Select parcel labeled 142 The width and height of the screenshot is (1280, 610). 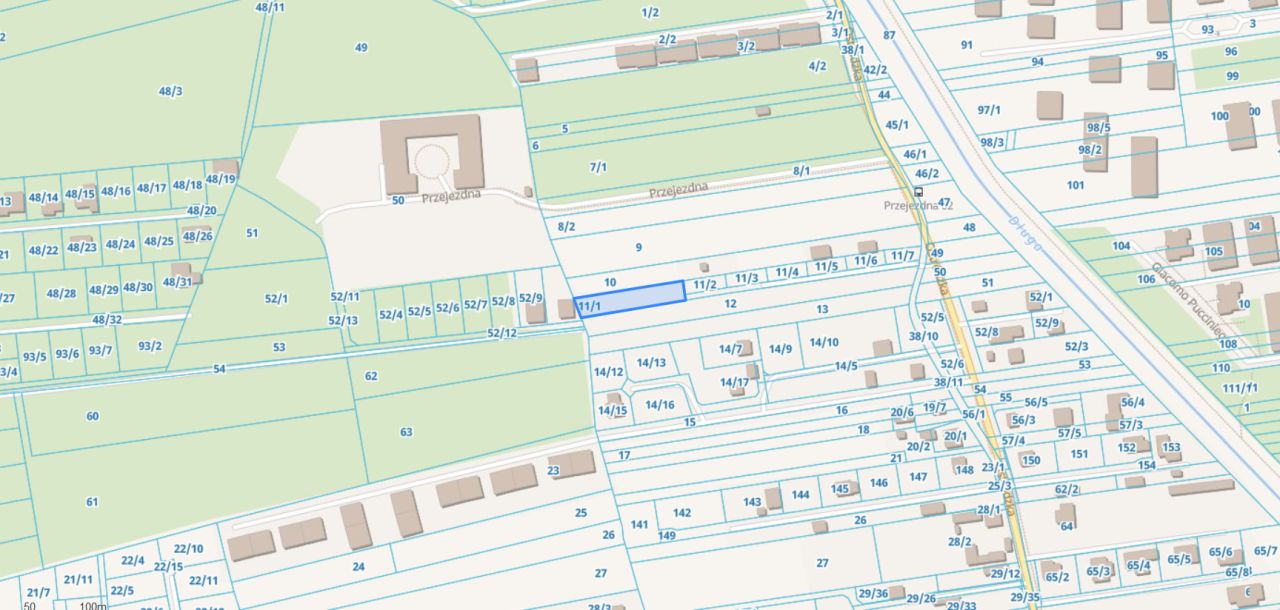click(x=682, y=513)
